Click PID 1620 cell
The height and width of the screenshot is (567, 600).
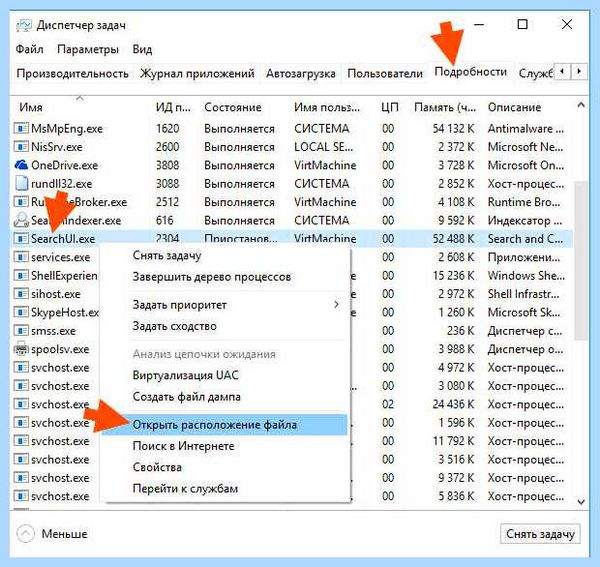[x=167, y=129]
